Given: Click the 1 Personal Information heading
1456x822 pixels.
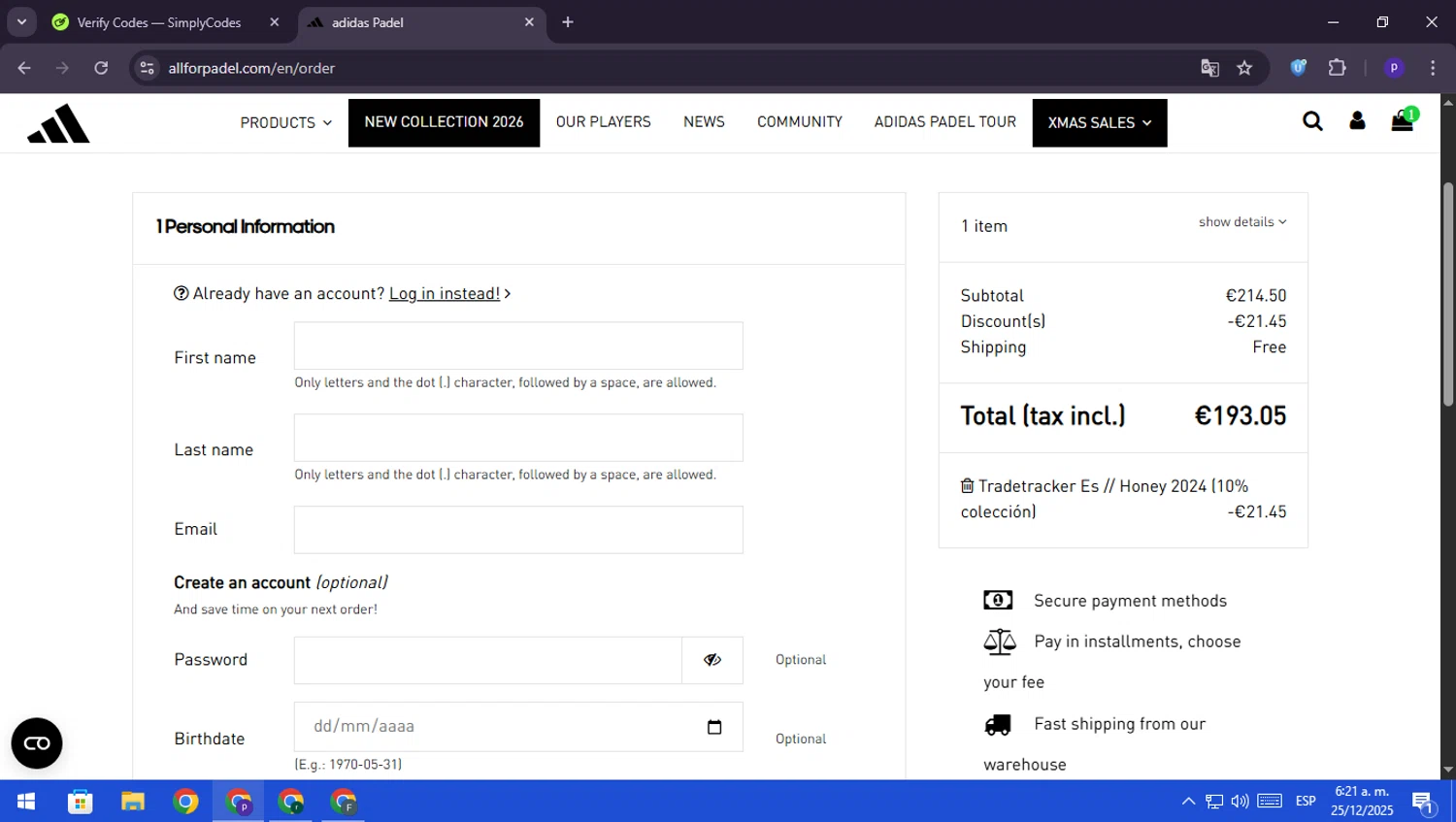Looking at the screenshot, I should coord(245,227).
